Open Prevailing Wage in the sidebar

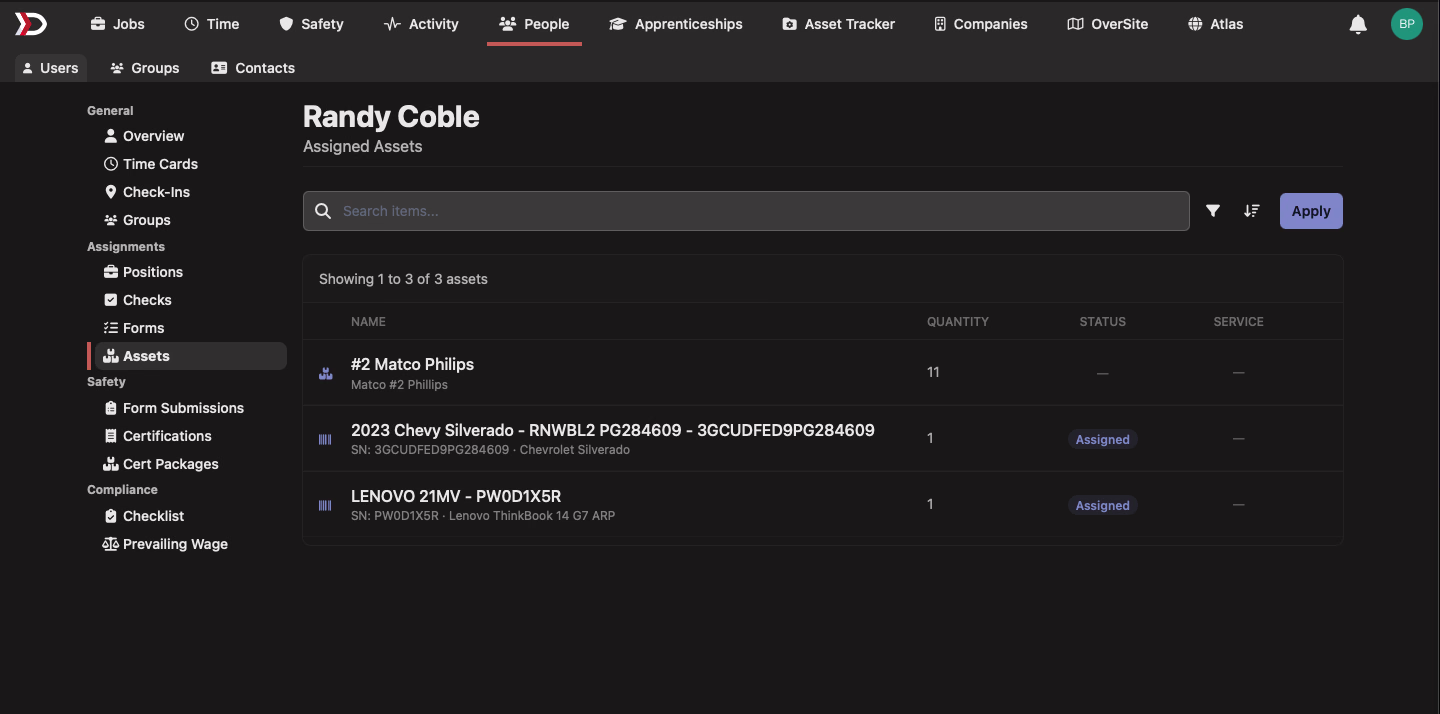click(x=175, y=544)
